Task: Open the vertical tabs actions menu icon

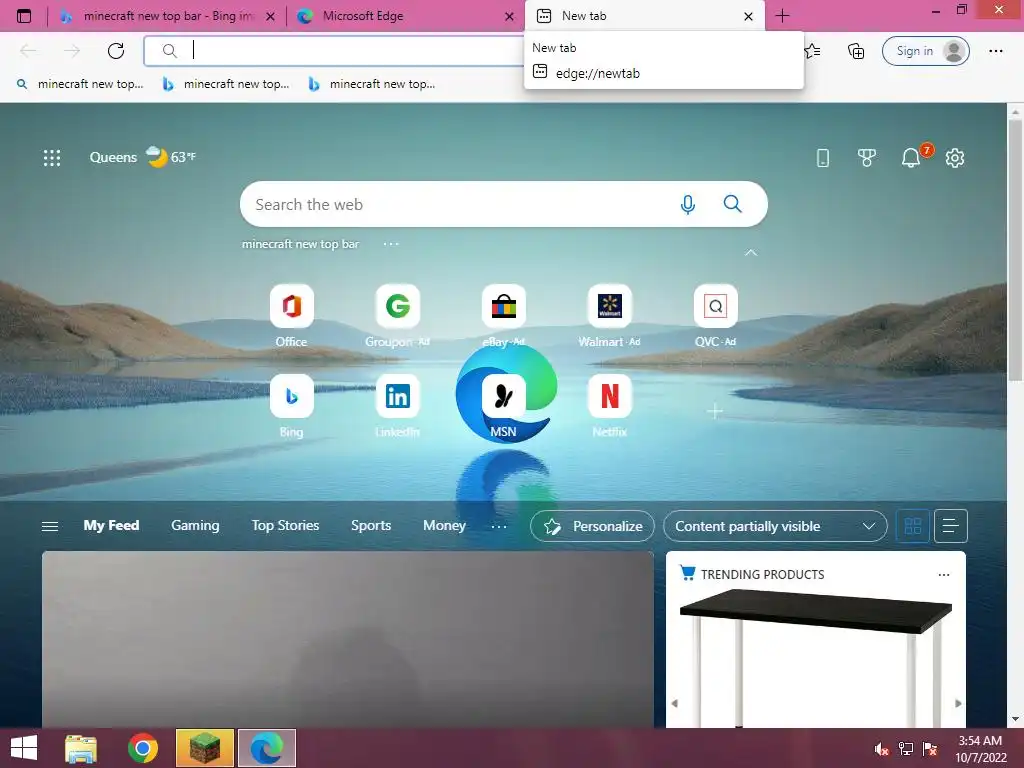Action: [24, 16]
